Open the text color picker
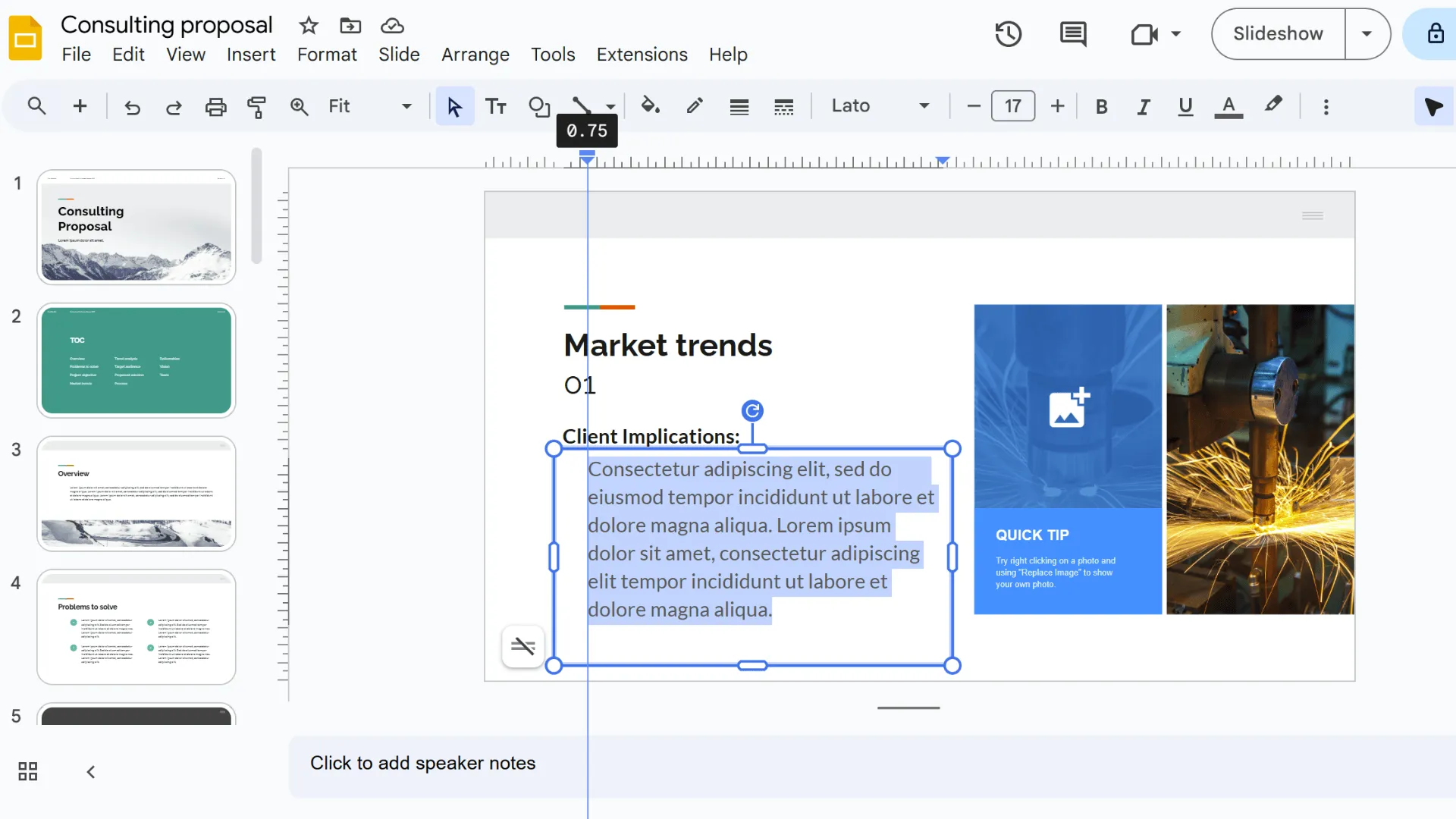This screenshot has width=1456, height=819. 1228,107
